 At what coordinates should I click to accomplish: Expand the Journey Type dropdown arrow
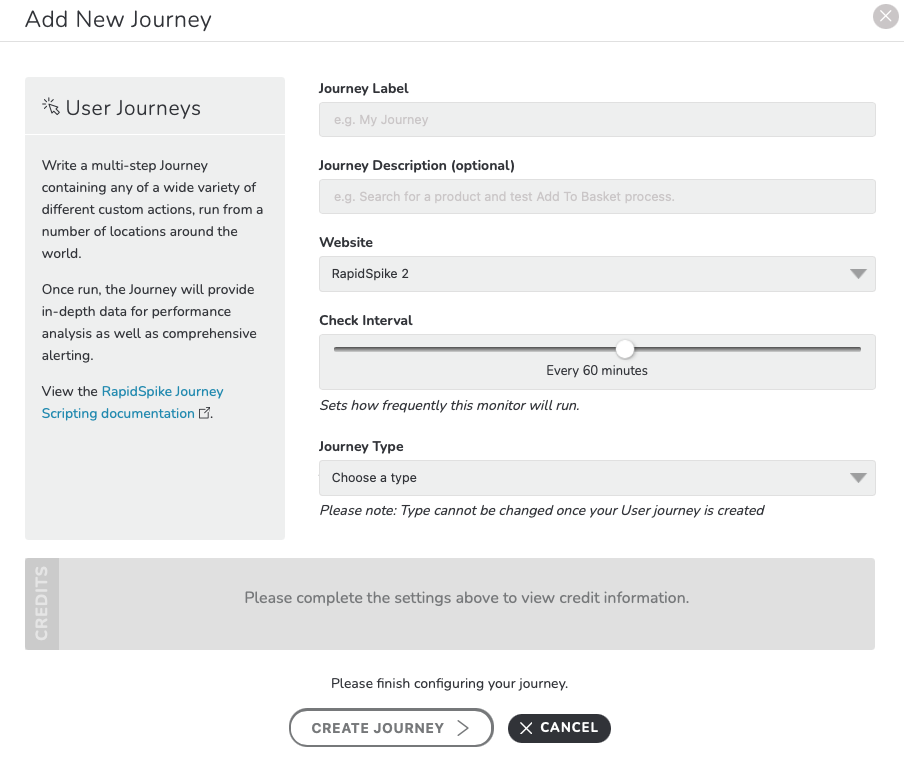[x=858, y=478]
